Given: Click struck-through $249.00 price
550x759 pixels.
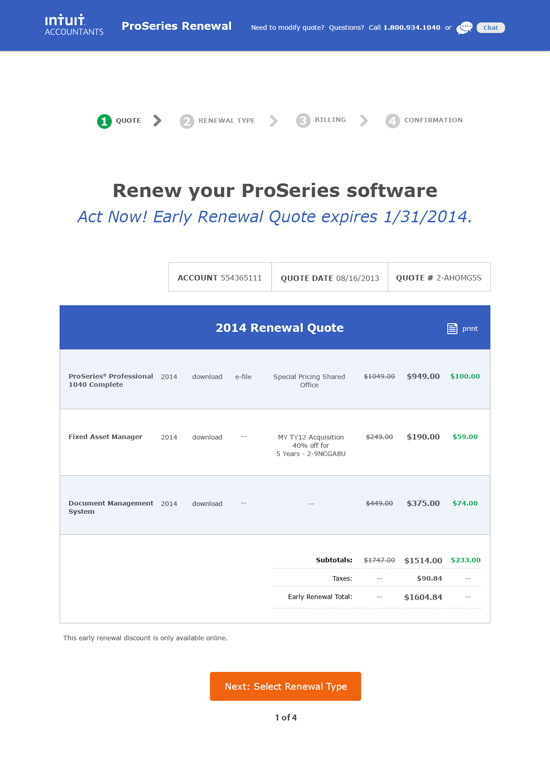Looking at the screenshot, I should pyautogui.click(x=380, y=437).
